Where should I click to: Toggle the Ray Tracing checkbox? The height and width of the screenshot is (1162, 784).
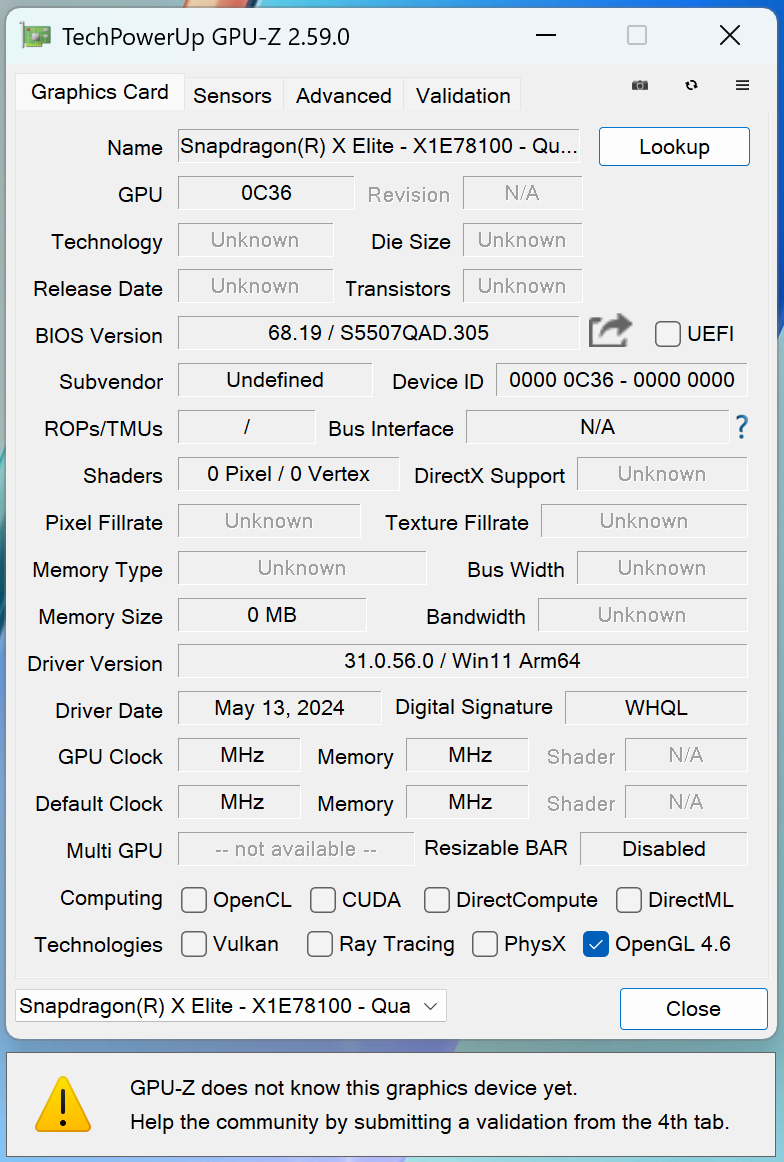point(320,944)
